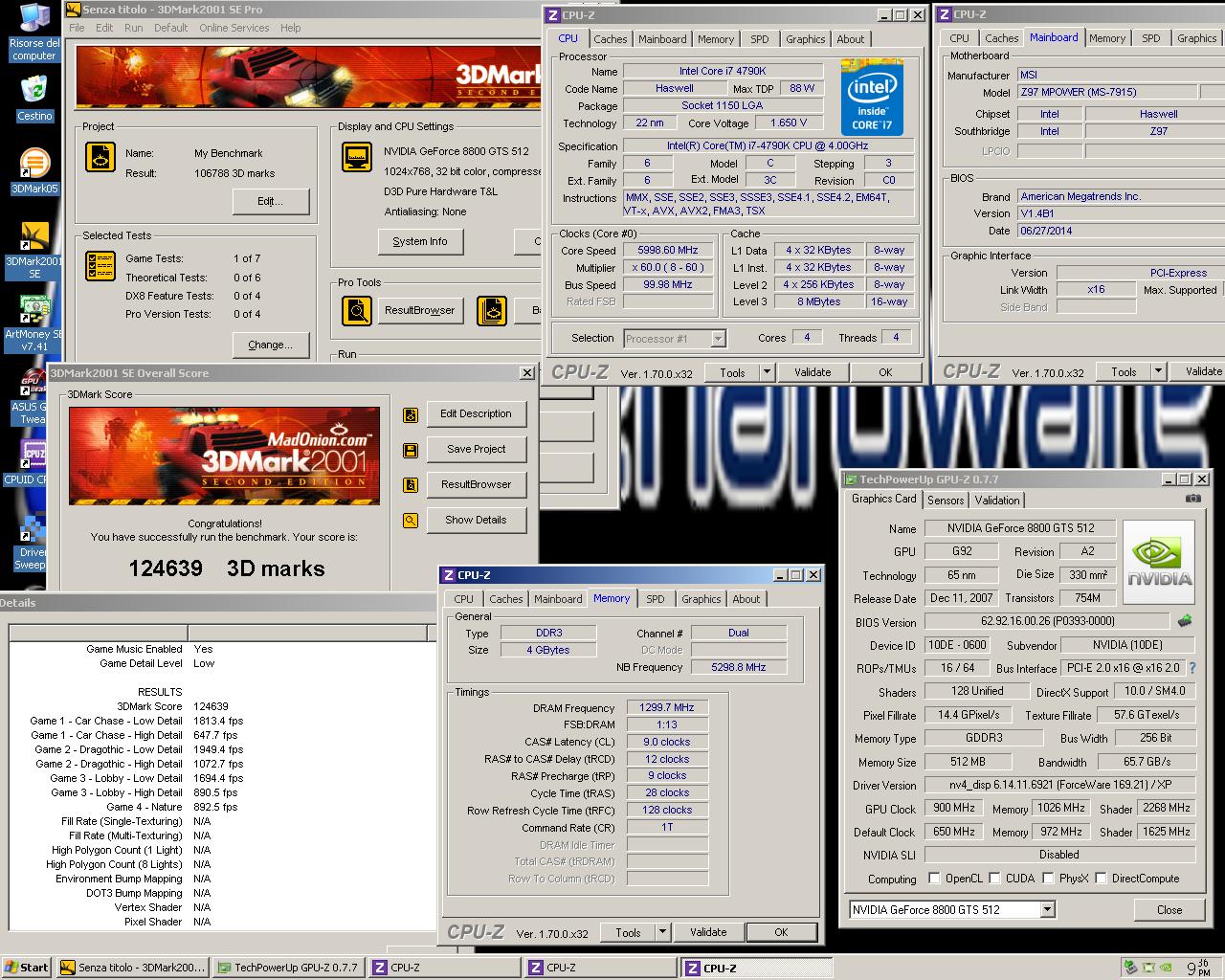Click the ResultBrowser icon in score dialog
The height and width of the screenshot is (980, 1225).
point(411,485)
